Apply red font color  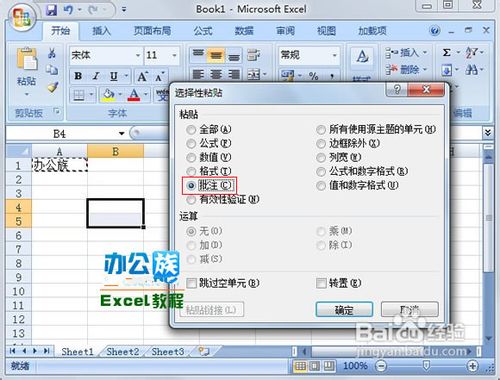[x=134, y=95]
